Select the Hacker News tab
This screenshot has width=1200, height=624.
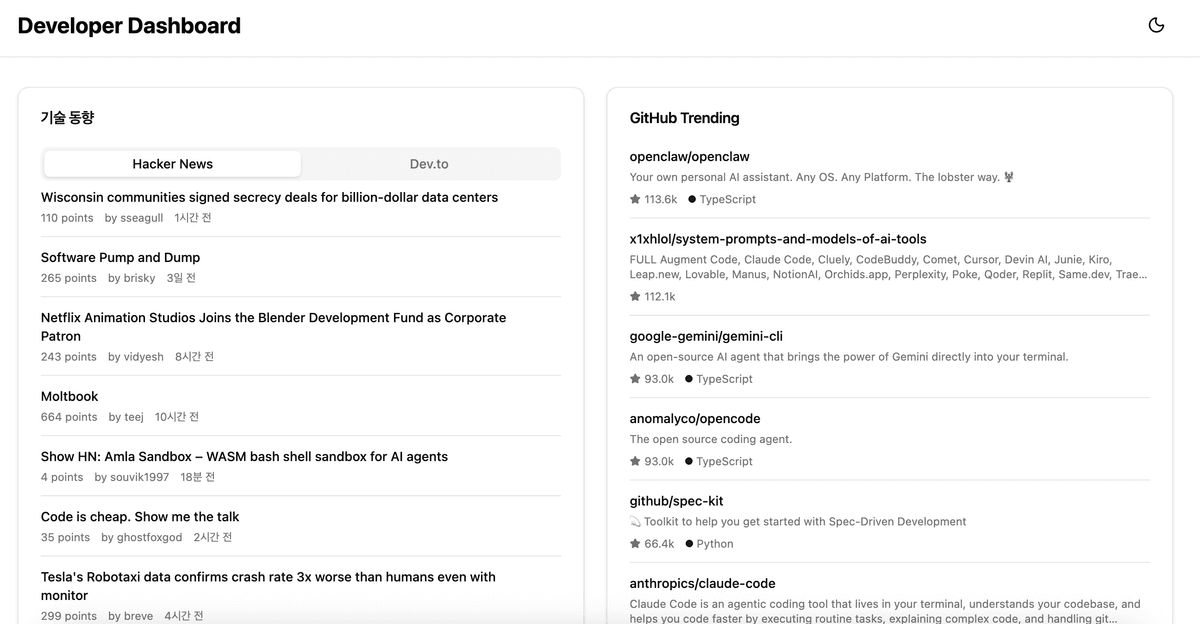172,164
